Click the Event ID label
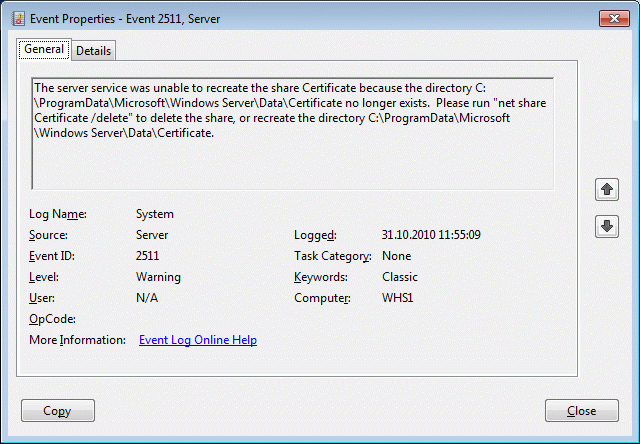 pos(52,256)
